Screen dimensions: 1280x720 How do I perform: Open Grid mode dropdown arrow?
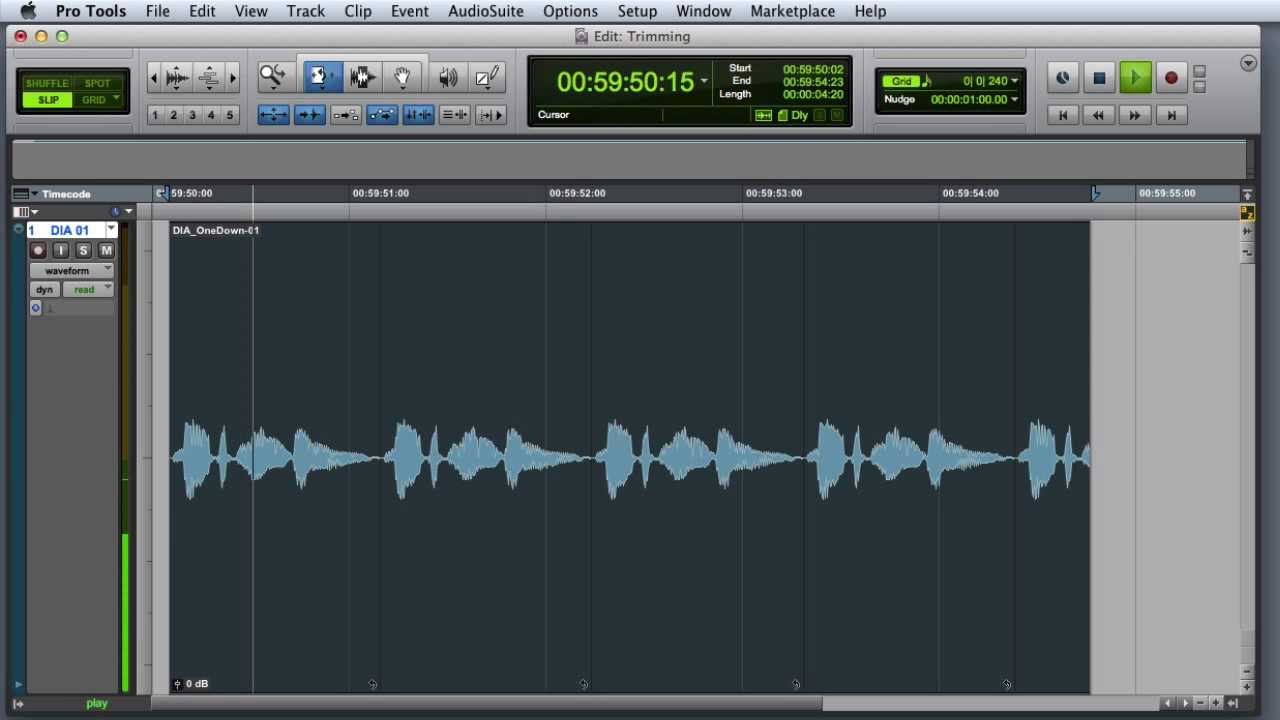click(117, 99)
